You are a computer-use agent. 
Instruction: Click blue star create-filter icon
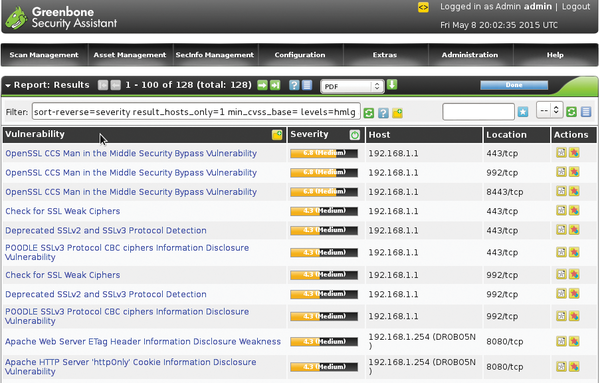click(523, 112)
